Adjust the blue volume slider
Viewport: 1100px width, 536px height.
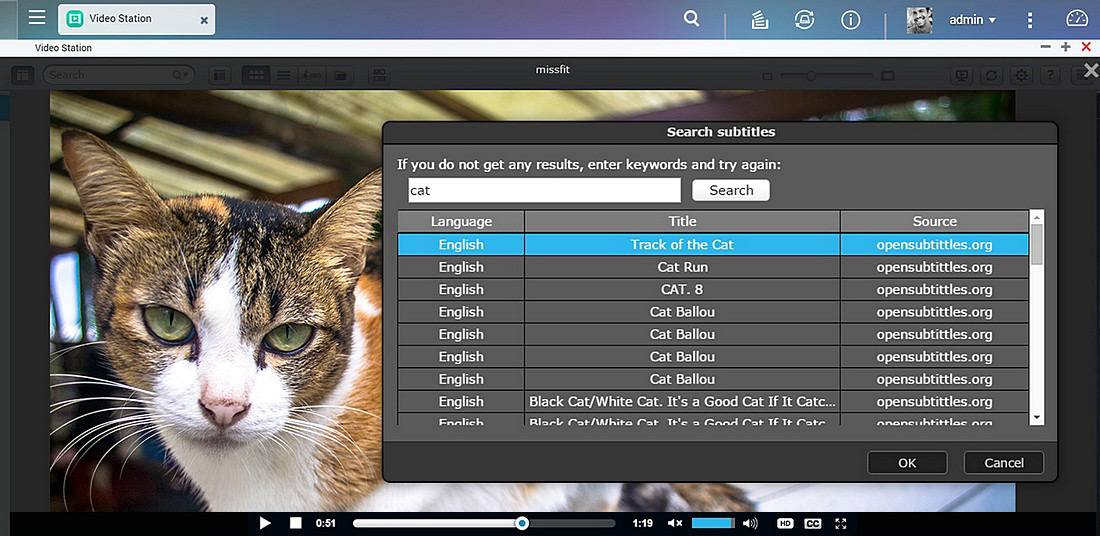713,523
